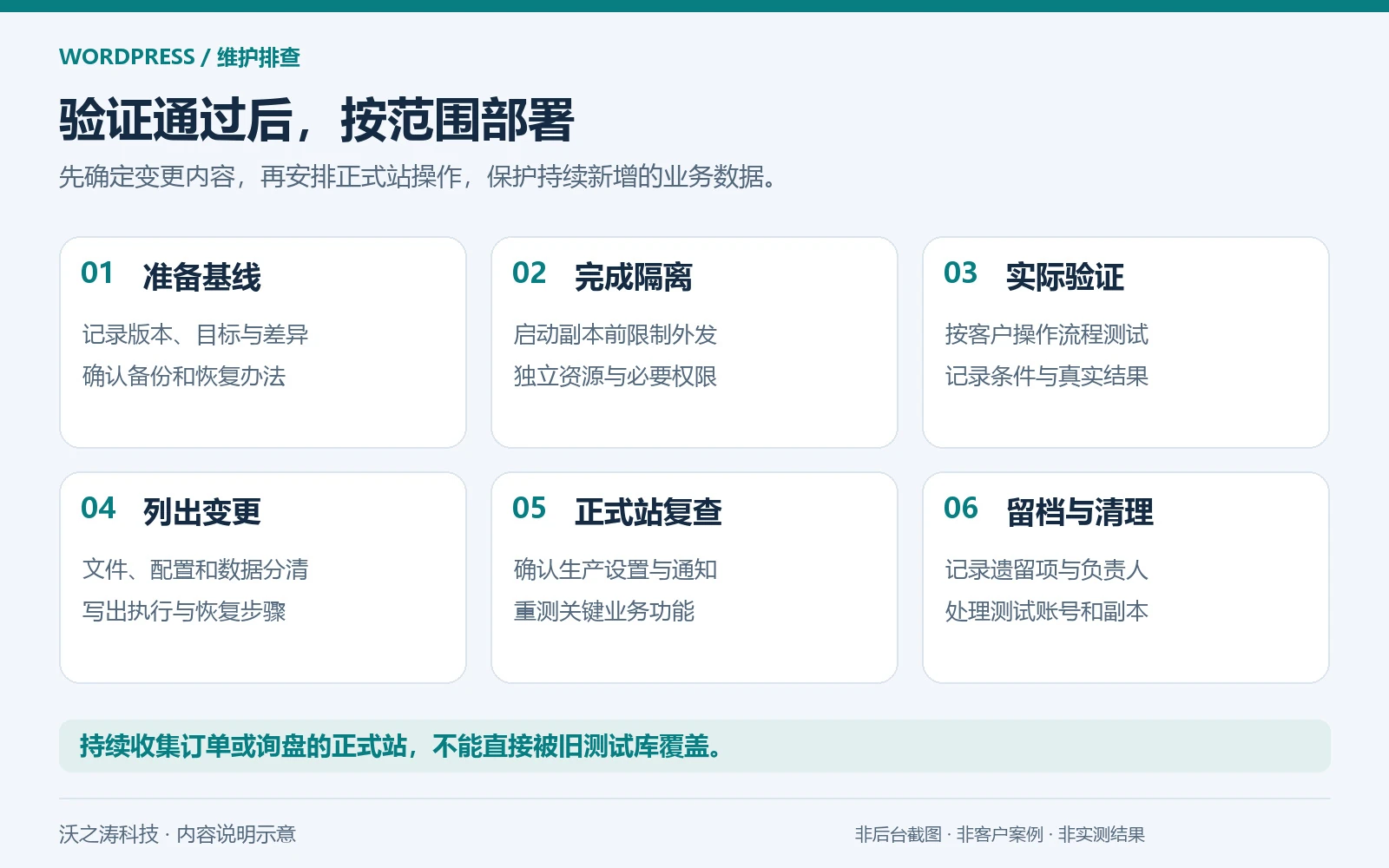Click the line '处理测试账号和副本'
This screenshot has width=1389, height=868.
[1047, 612]
